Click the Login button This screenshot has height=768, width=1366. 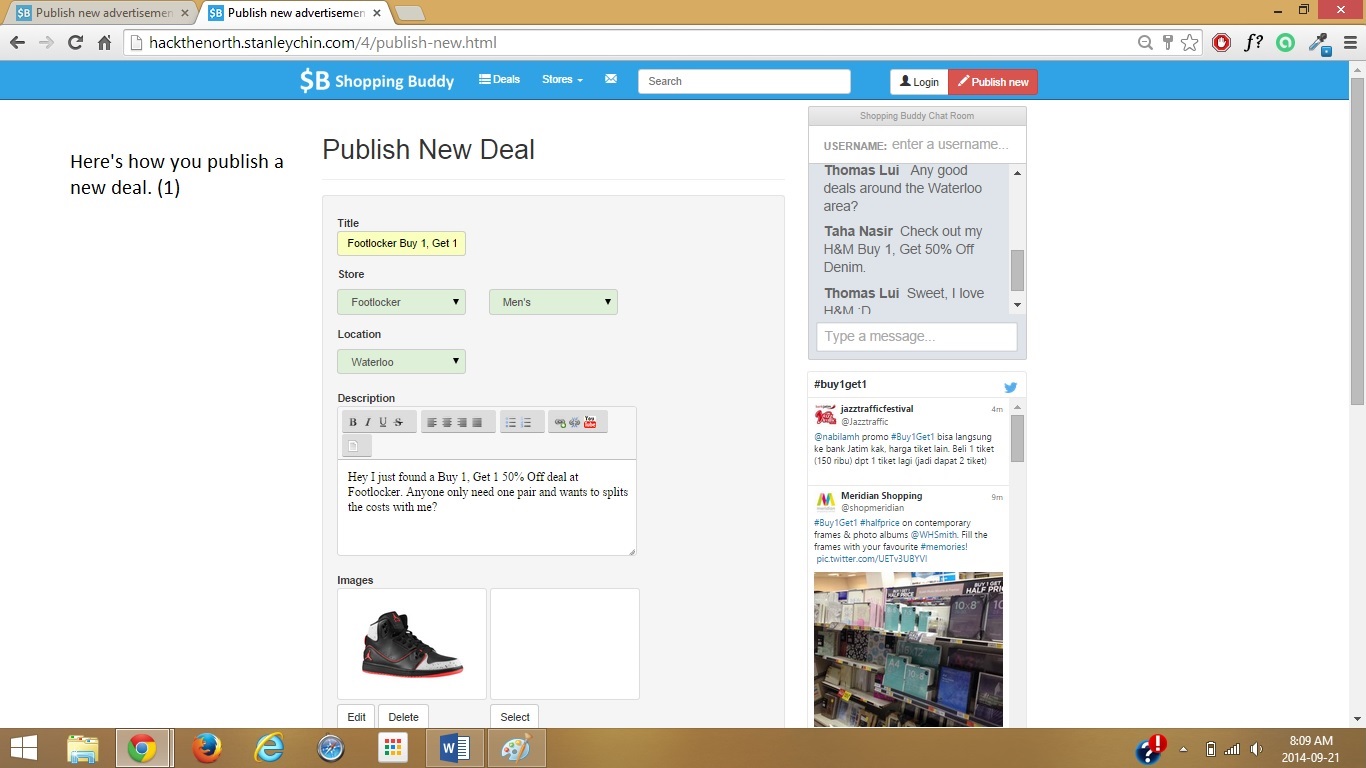[x=919, y=82]
